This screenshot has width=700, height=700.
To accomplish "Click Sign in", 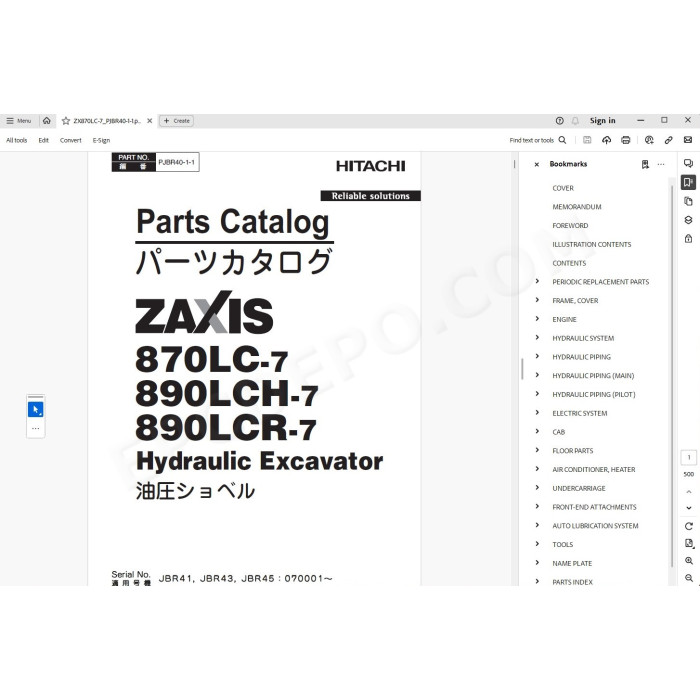I will point(602,121).
